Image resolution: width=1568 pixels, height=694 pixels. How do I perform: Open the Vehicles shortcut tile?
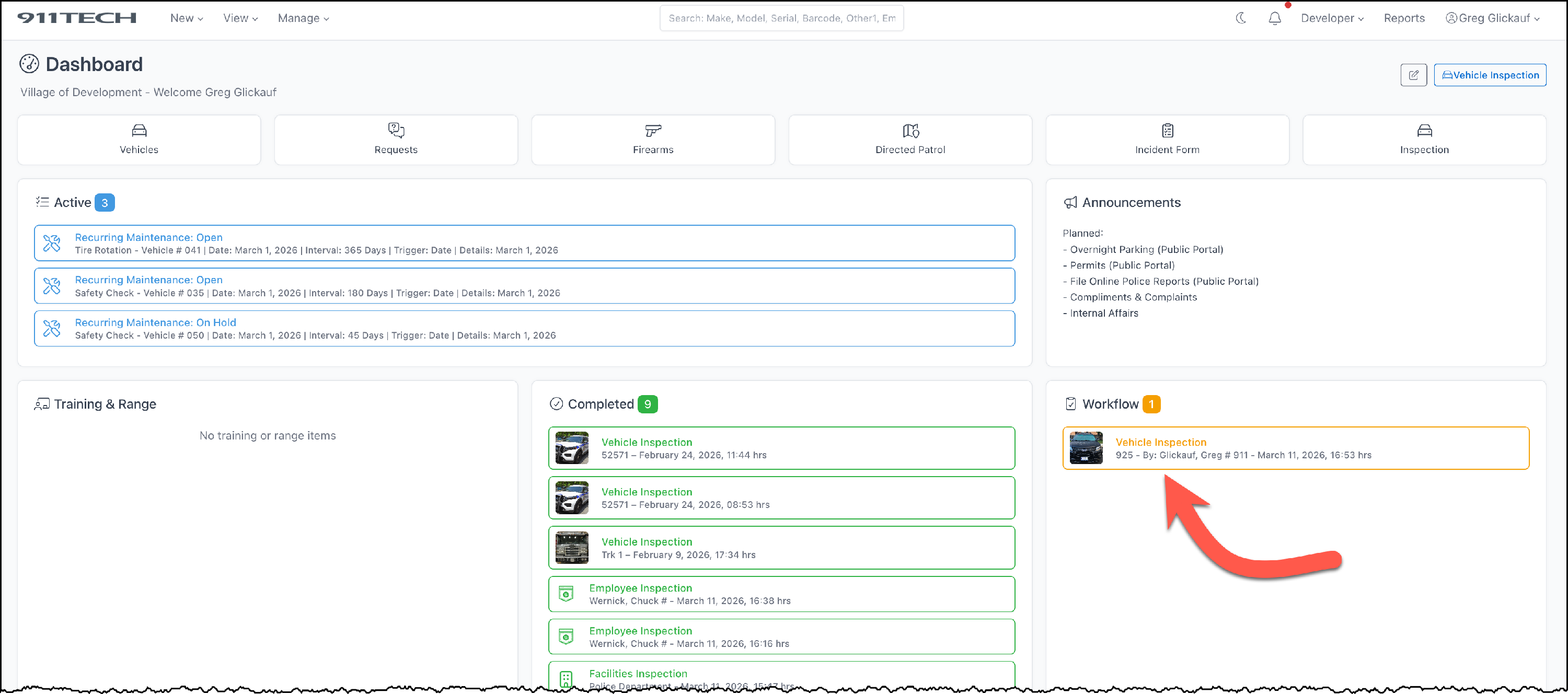click(x=139, y=140)
